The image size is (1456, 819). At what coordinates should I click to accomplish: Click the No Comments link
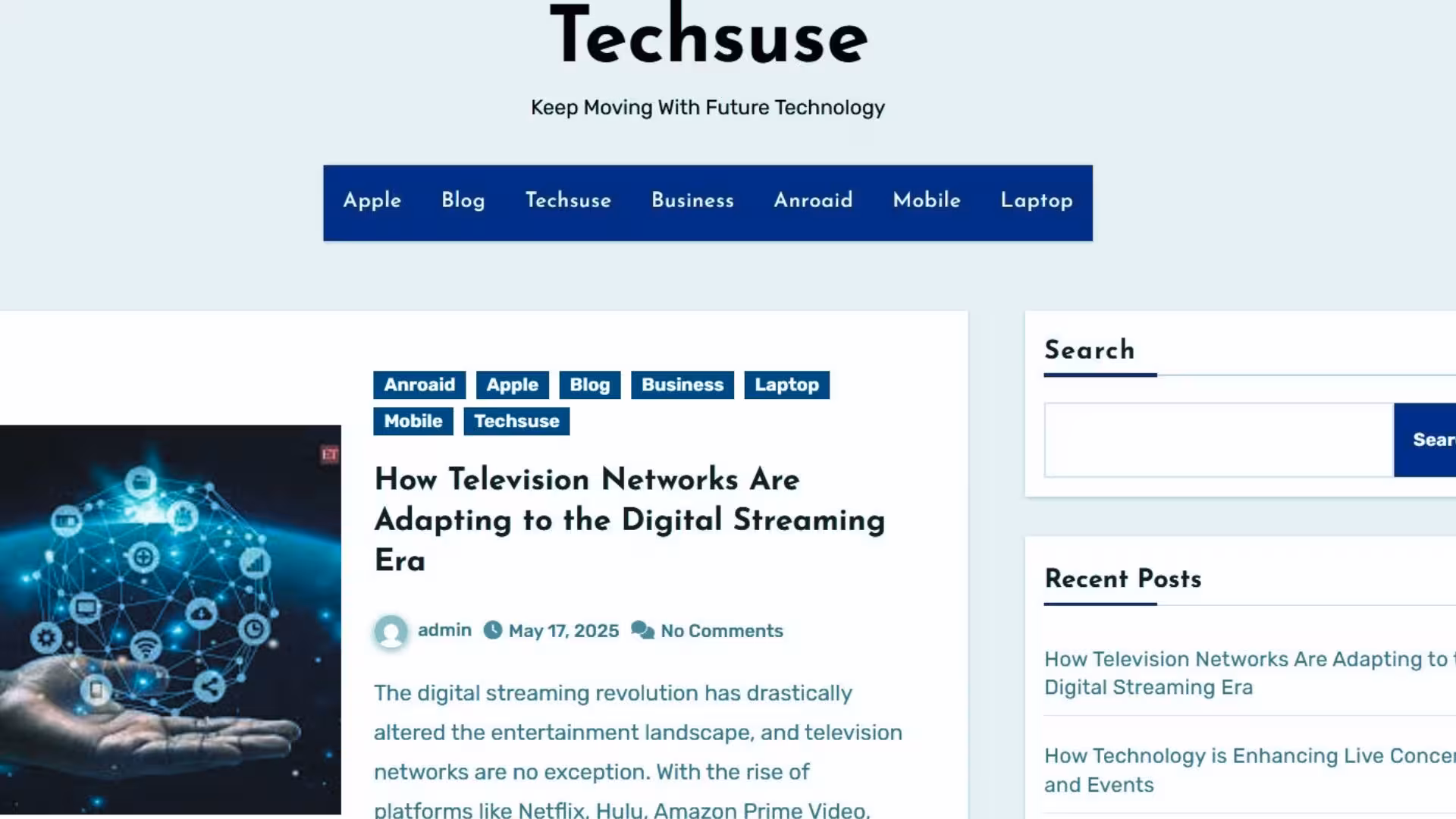(721, 630)
